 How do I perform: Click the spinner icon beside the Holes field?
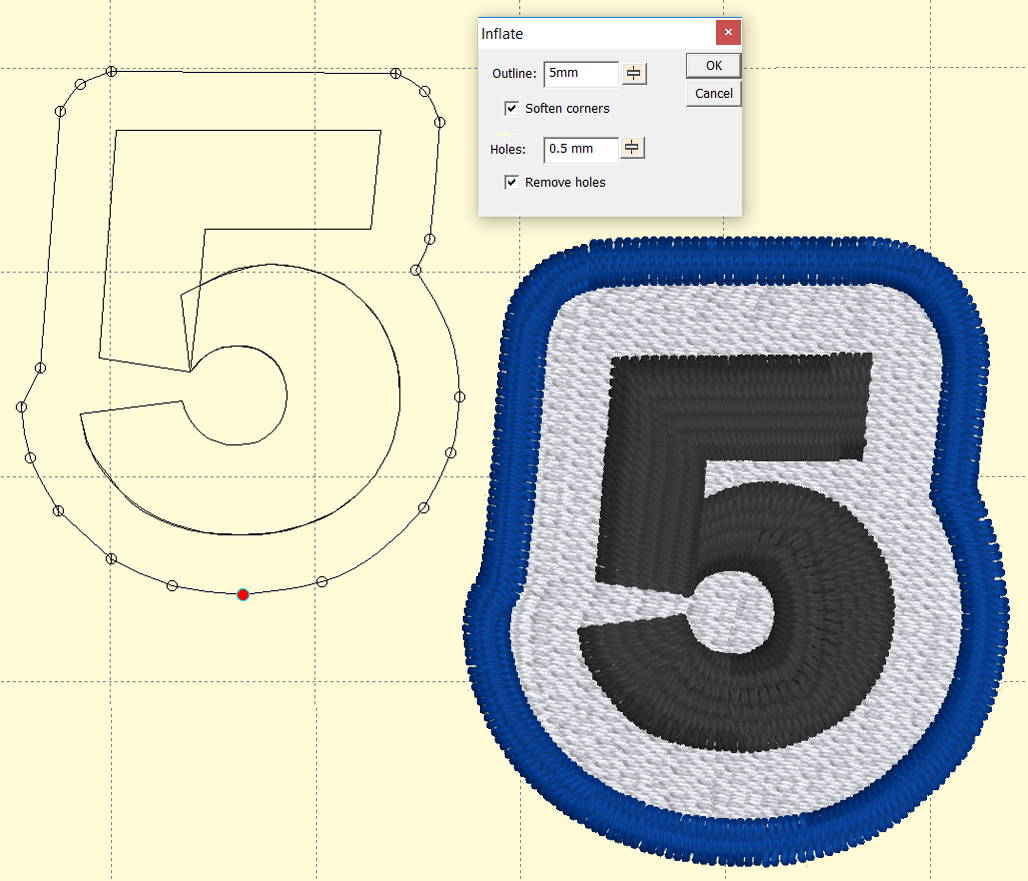click(632, 149)
